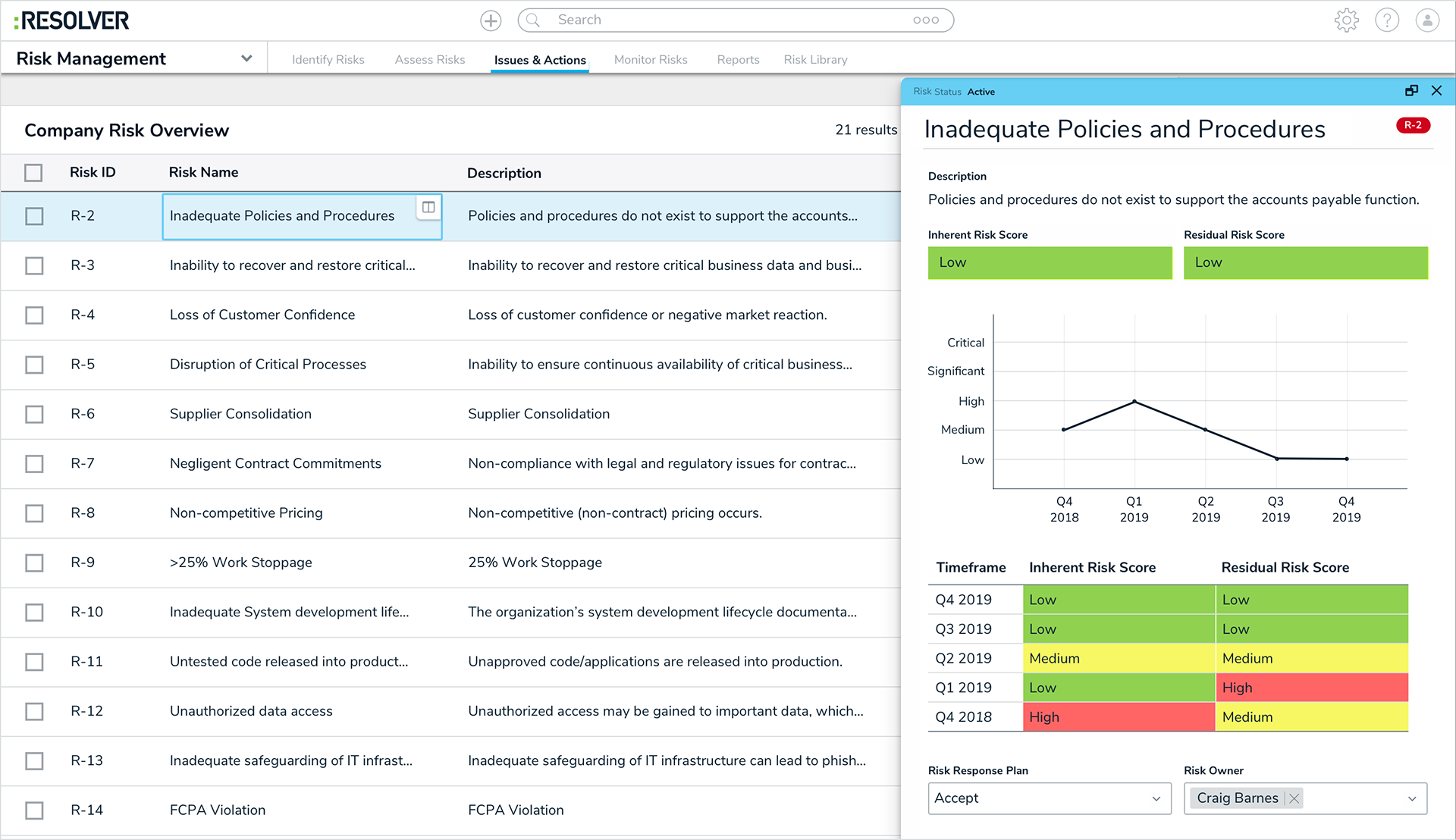Viewport: 1456px width, 840px height.
Task: Click the plus create-new icon
Action: (491, 20)
